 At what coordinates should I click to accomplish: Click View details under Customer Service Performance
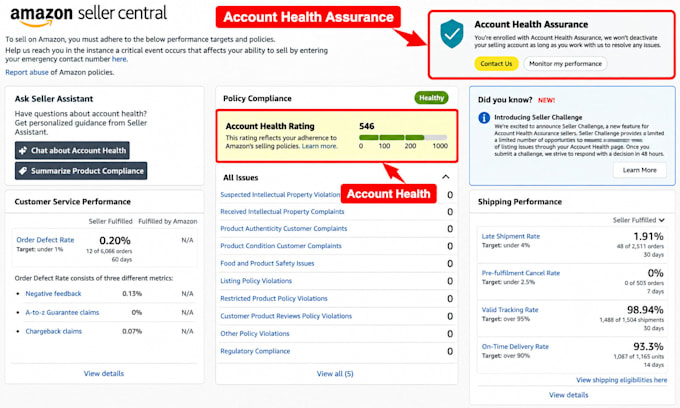pos(104,373)
